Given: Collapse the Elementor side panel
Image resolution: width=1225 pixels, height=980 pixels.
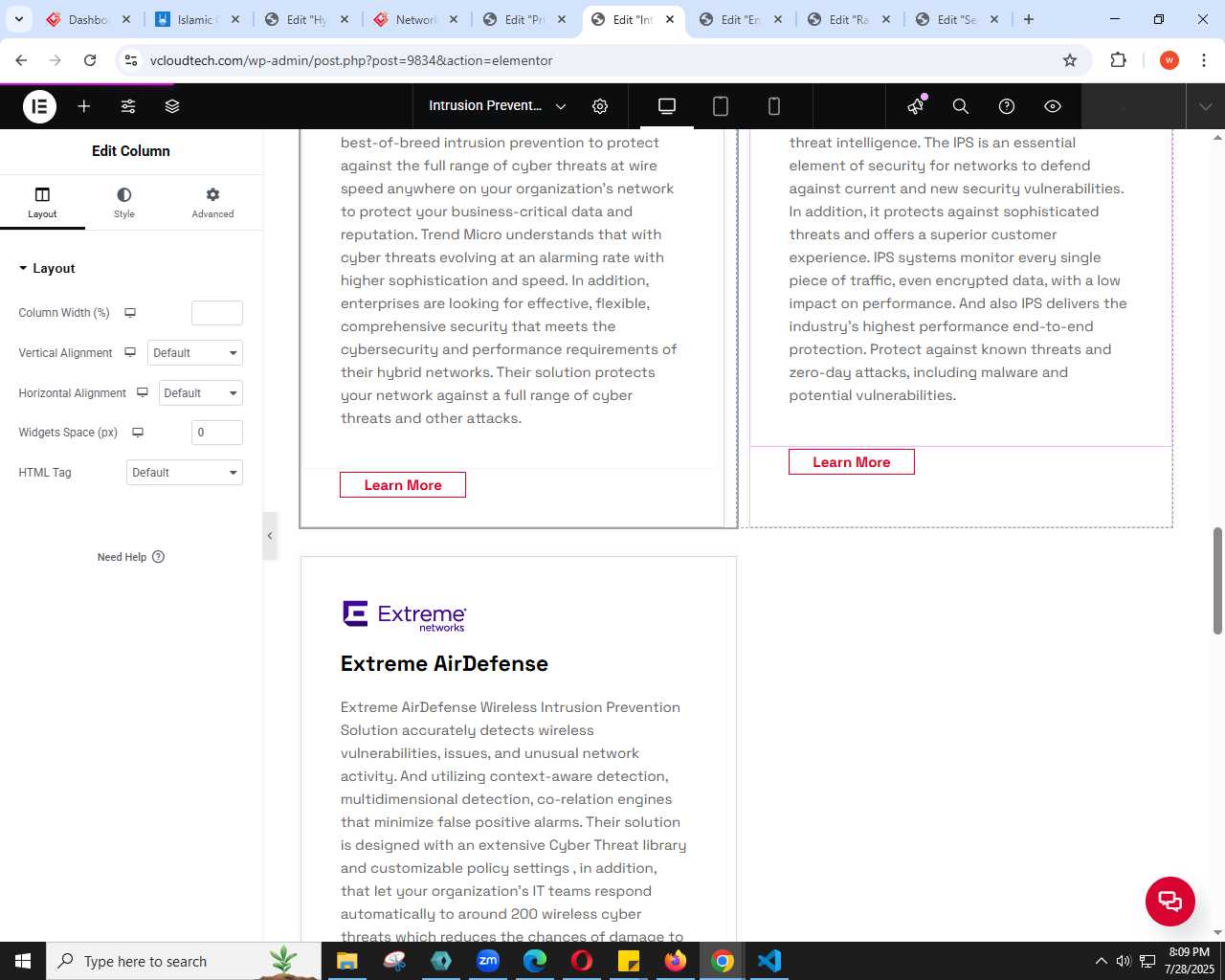Looking at the screenshot, I should (270, 536).
